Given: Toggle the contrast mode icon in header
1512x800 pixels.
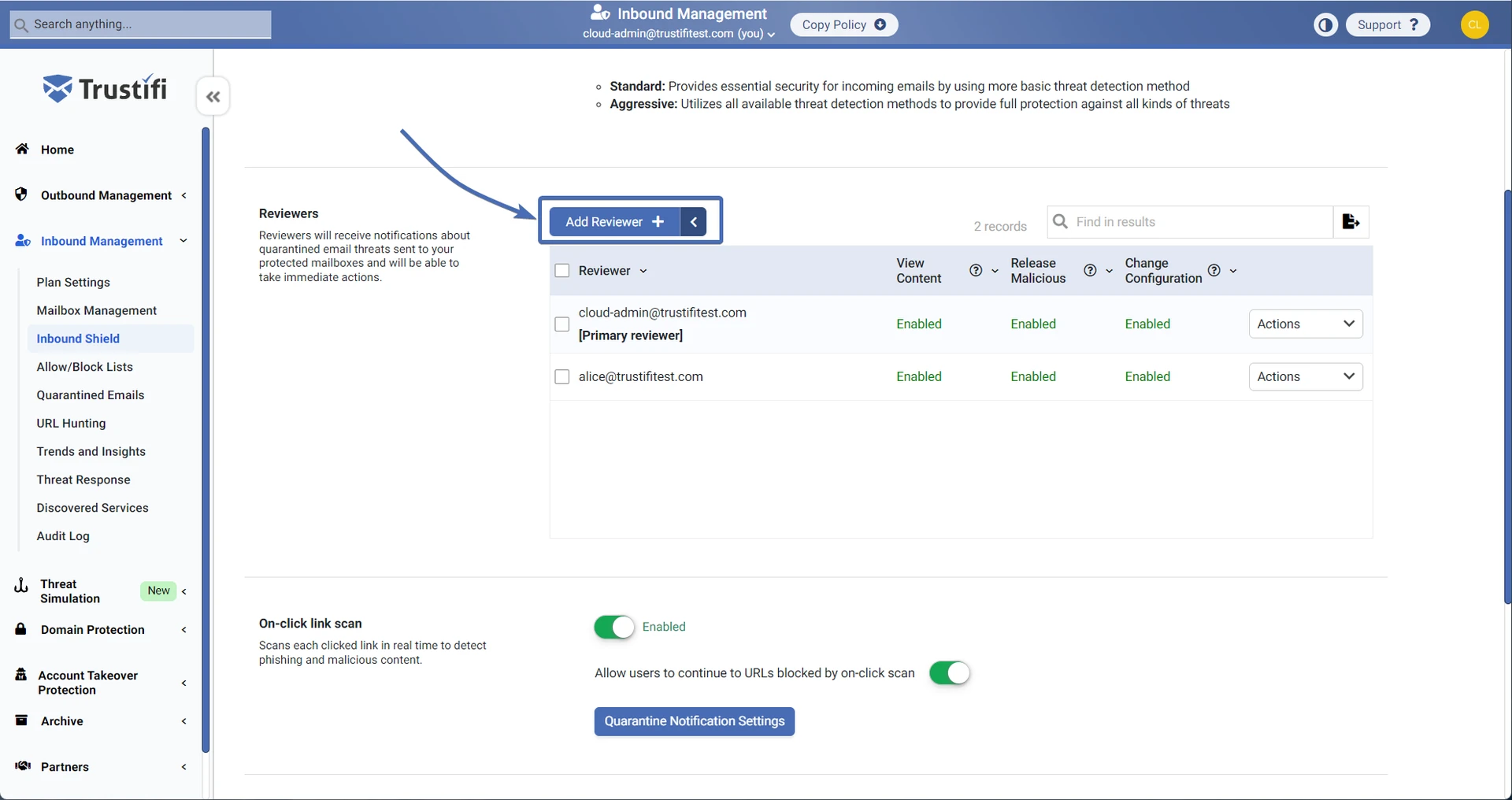Looking at the screenshot, I should pyautogui.click(x=1325, y=25).
